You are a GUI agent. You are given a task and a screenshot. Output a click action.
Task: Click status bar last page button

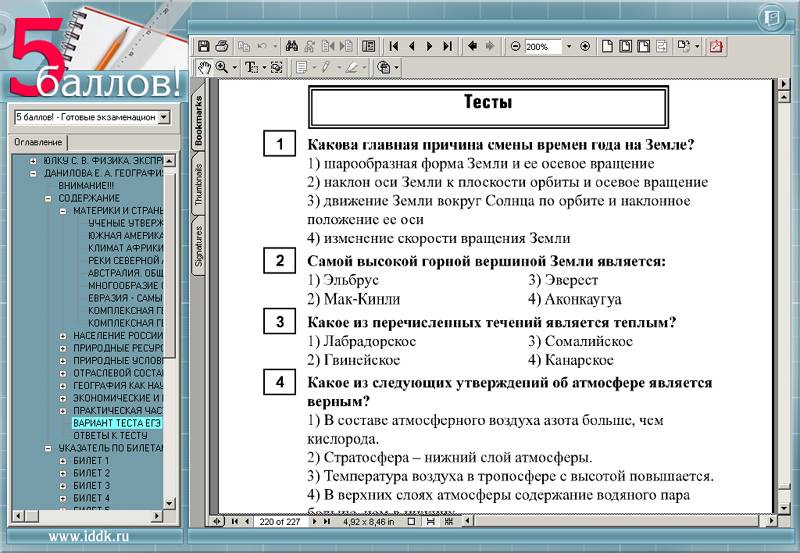[x=327, y=521]
